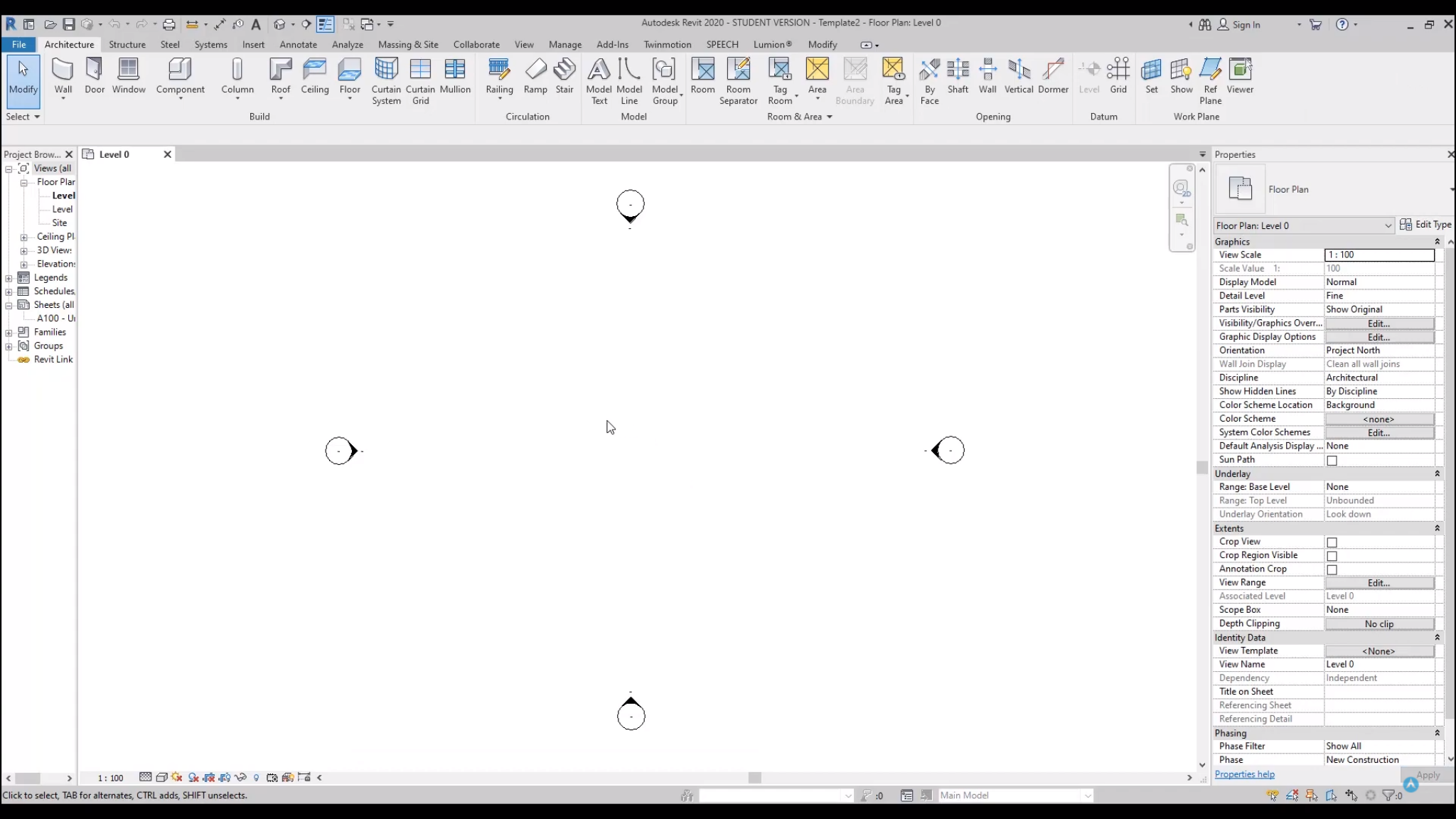Open the Properties help link

coord(1244,774)
